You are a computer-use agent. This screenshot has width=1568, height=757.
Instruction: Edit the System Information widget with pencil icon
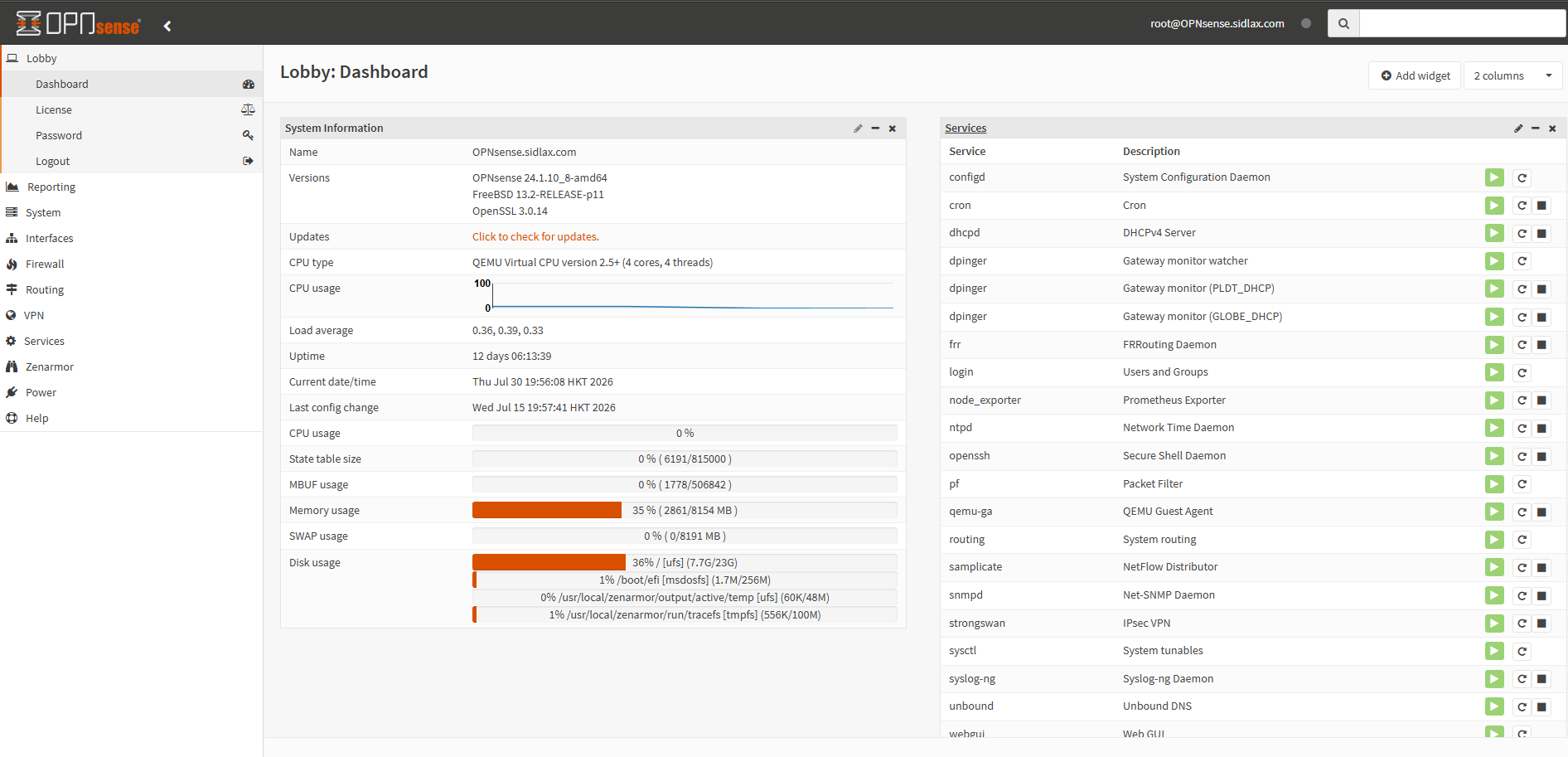(858, 129)
